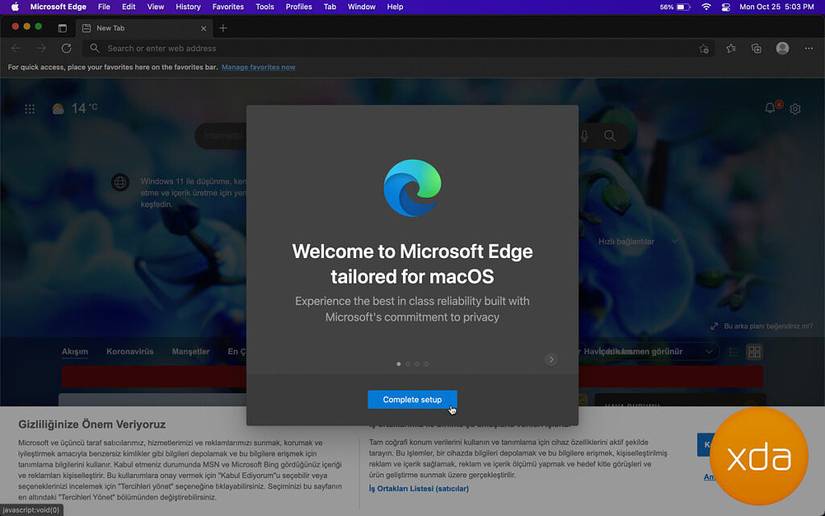Click the voice search microphone icon

tap(584, 136)
